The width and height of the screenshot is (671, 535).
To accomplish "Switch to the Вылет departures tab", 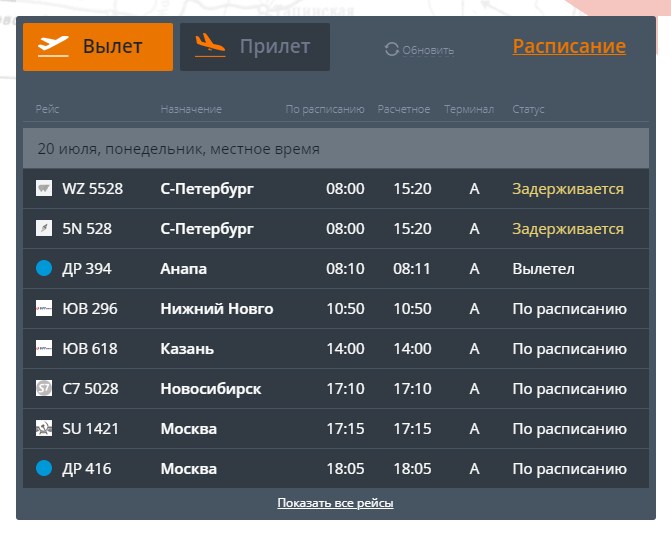I will click(x=98, y=47).
